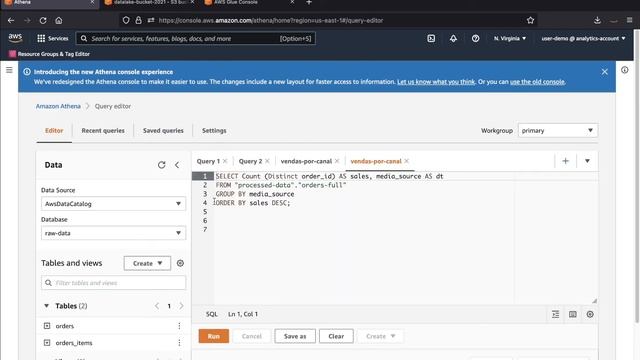The width and height of the screenshot is (640, 360).
Task: Click line 2 of the SQL query
Action: [281, 185]
